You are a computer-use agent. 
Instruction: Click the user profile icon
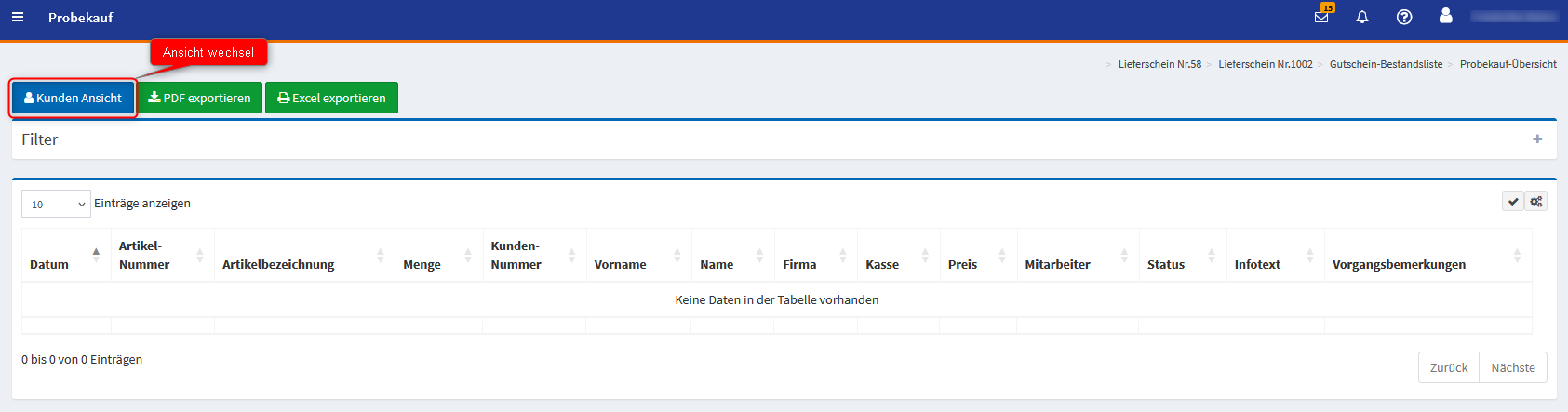pos(1445,16)
